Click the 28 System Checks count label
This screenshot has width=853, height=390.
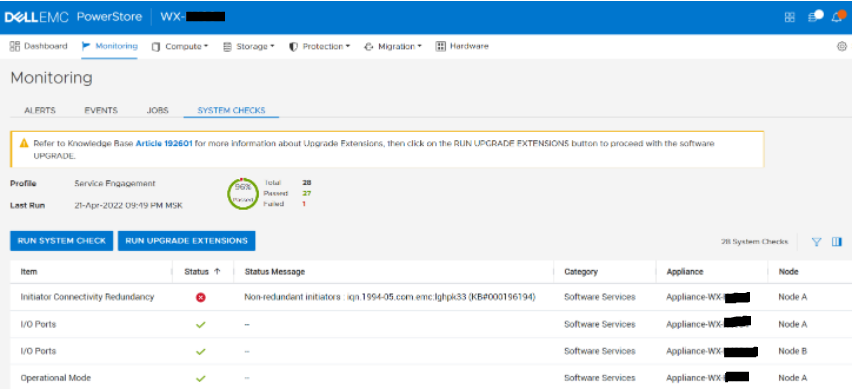pyautogui.click(x=754, y=242)
